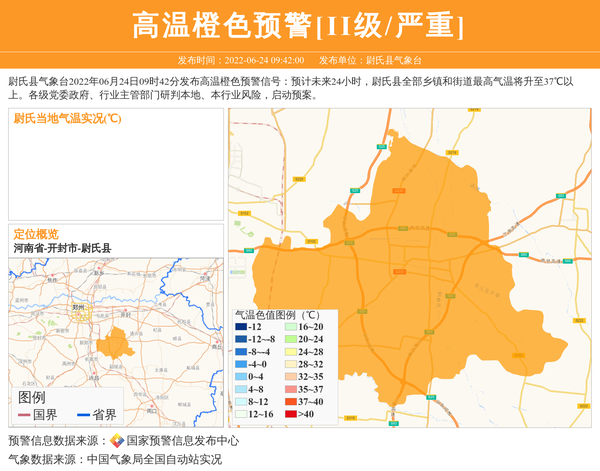This screenshot has width=600, height=471.
Task: Click the orange 尉氏县 shape on small locator map
Action: pos(115,343)
